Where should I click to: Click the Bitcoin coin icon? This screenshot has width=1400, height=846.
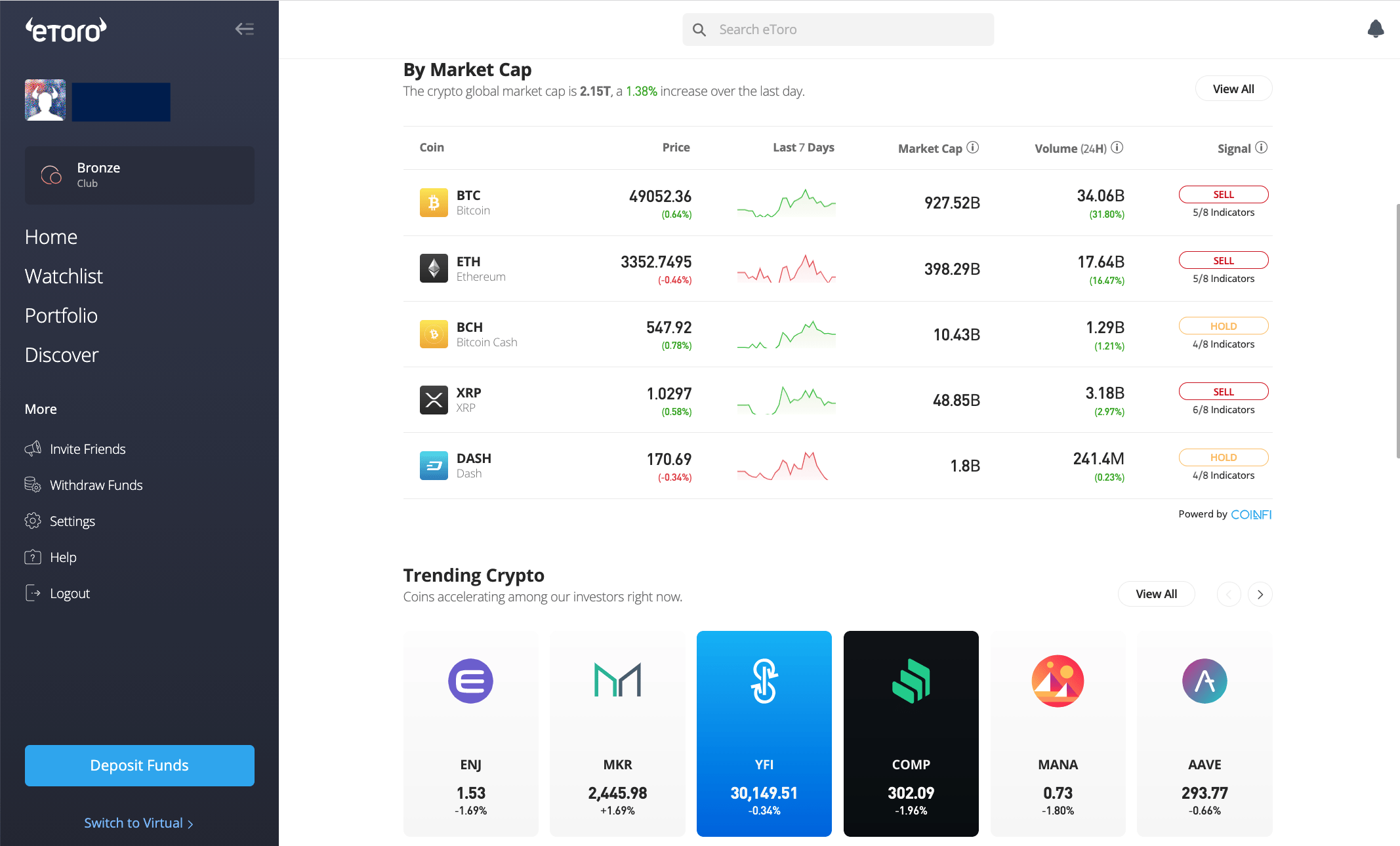pyautogui.click(x=434, y=203)
